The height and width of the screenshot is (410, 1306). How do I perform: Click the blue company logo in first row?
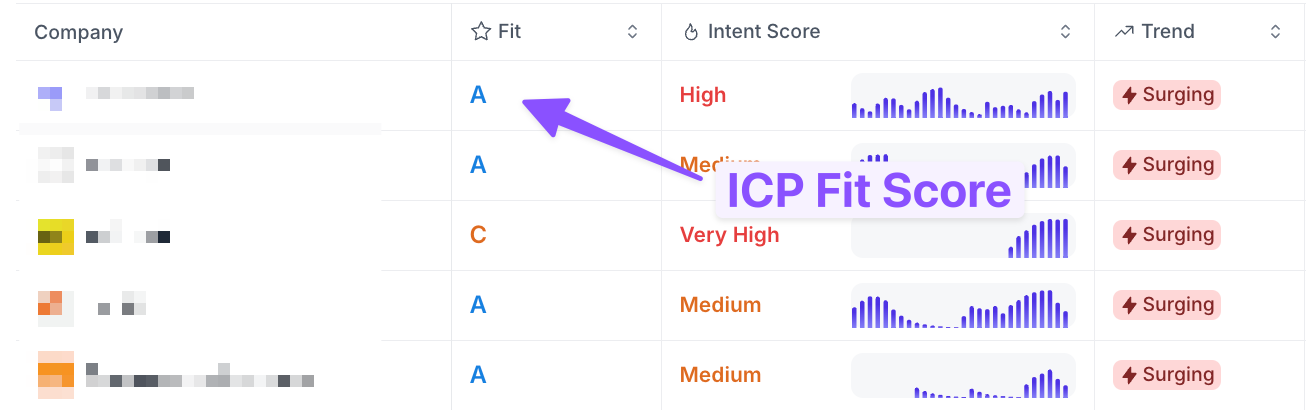point(50,97)
